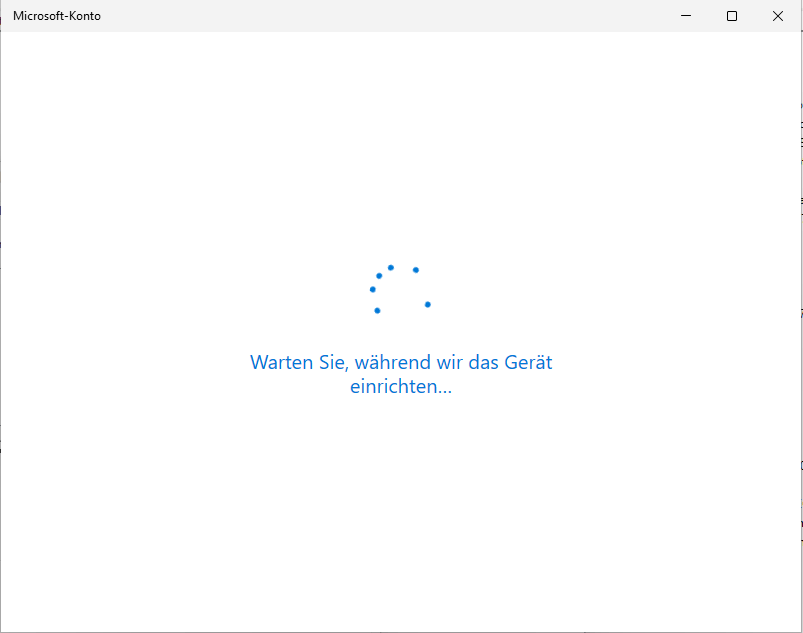The width and height of the screenshot is (803, 633).
Task: Click the bottom-left dot of the spinner
Action: 377,310
